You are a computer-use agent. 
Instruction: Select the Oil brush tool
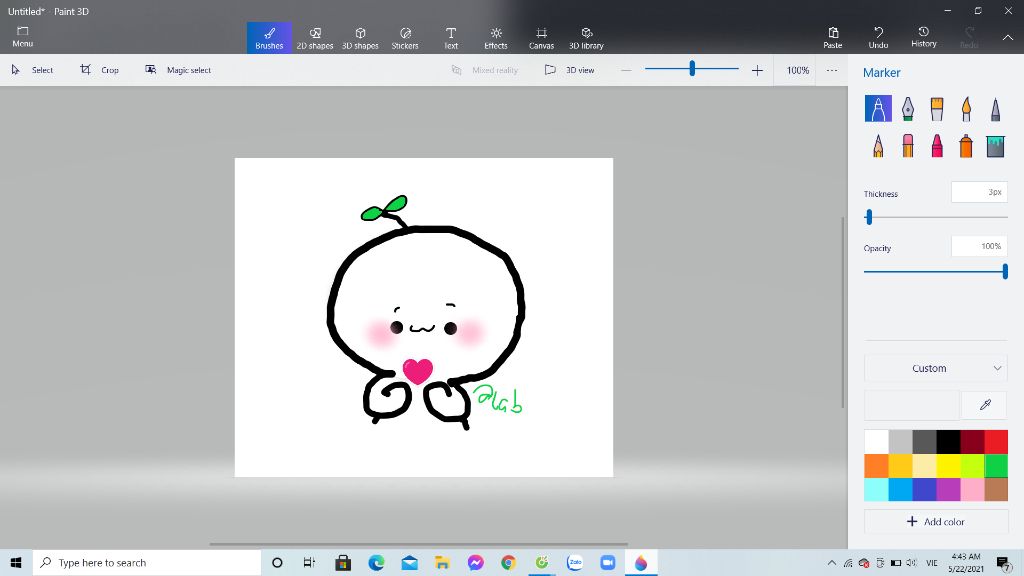click(x=936, y=108)
